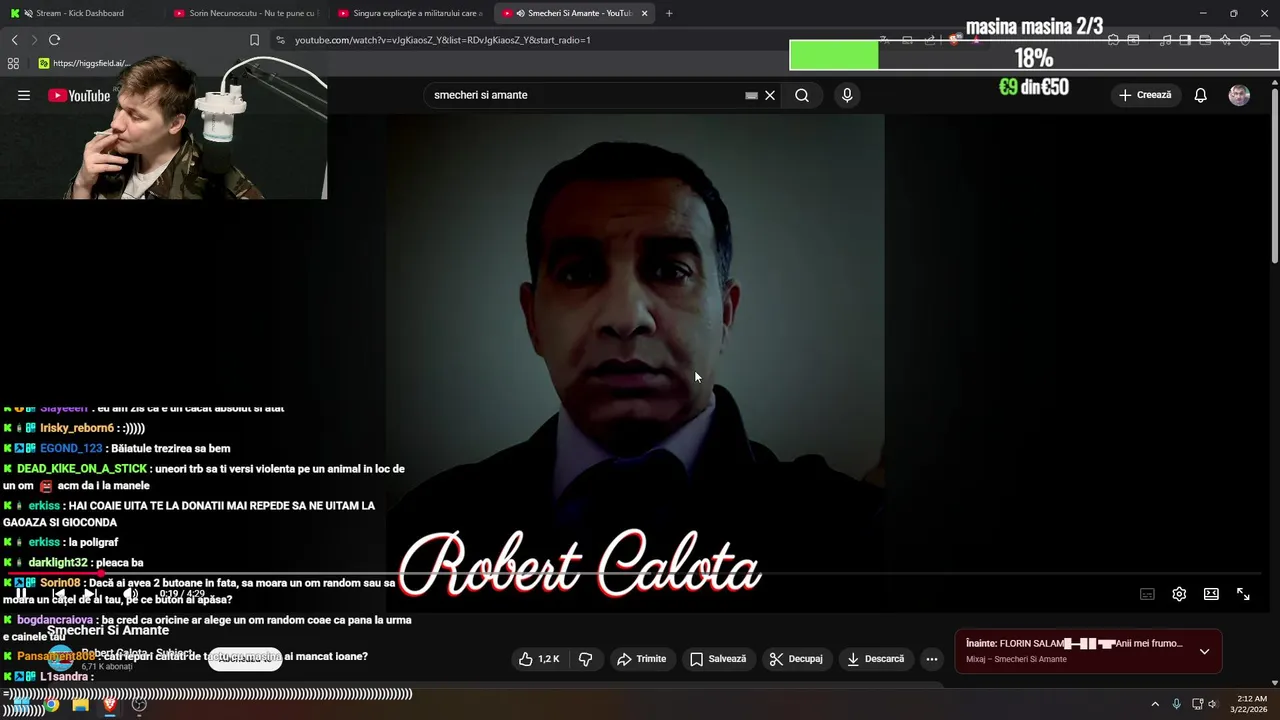The image size is (1280, 720).
Task: Bookmark this page icon
Action: click(254, 40)
